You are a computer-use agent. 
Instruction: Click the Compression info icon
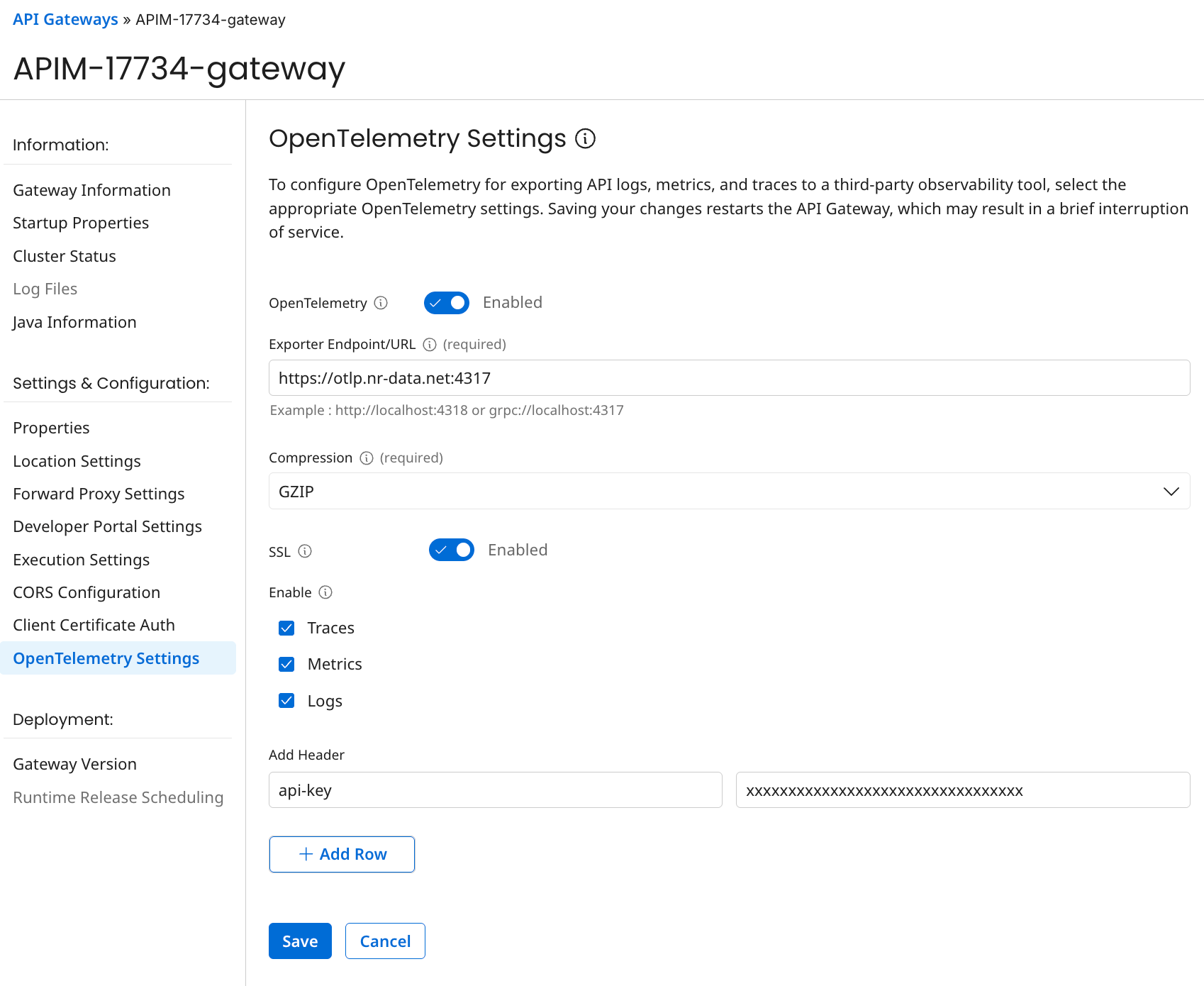pyautogui.click(x=367, y=458)
